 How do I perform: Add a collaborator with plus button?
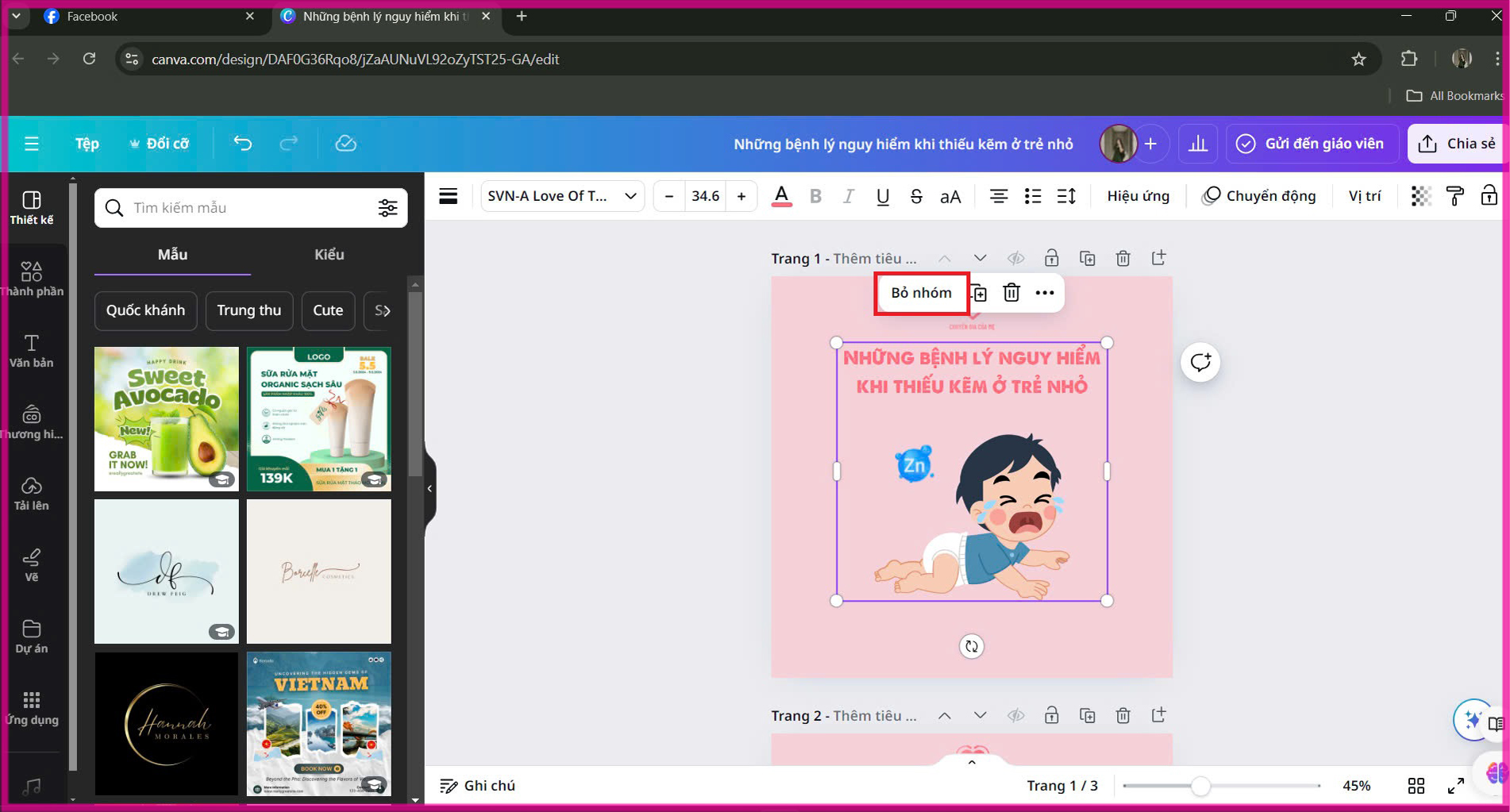pyautogui.click(x=1150, y=144)
